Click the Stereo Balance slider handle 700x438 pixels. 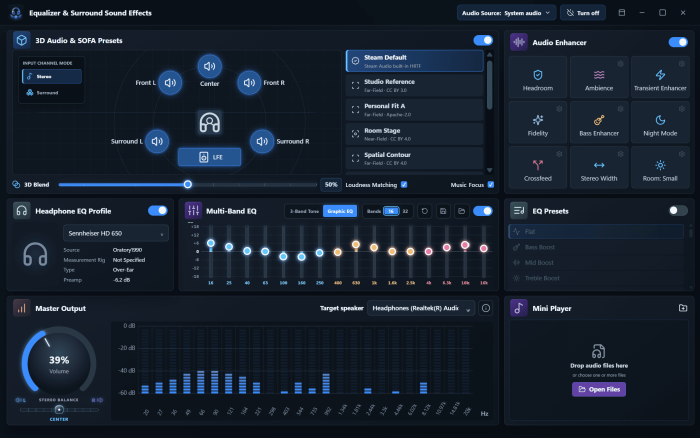[x=59, y=409]
